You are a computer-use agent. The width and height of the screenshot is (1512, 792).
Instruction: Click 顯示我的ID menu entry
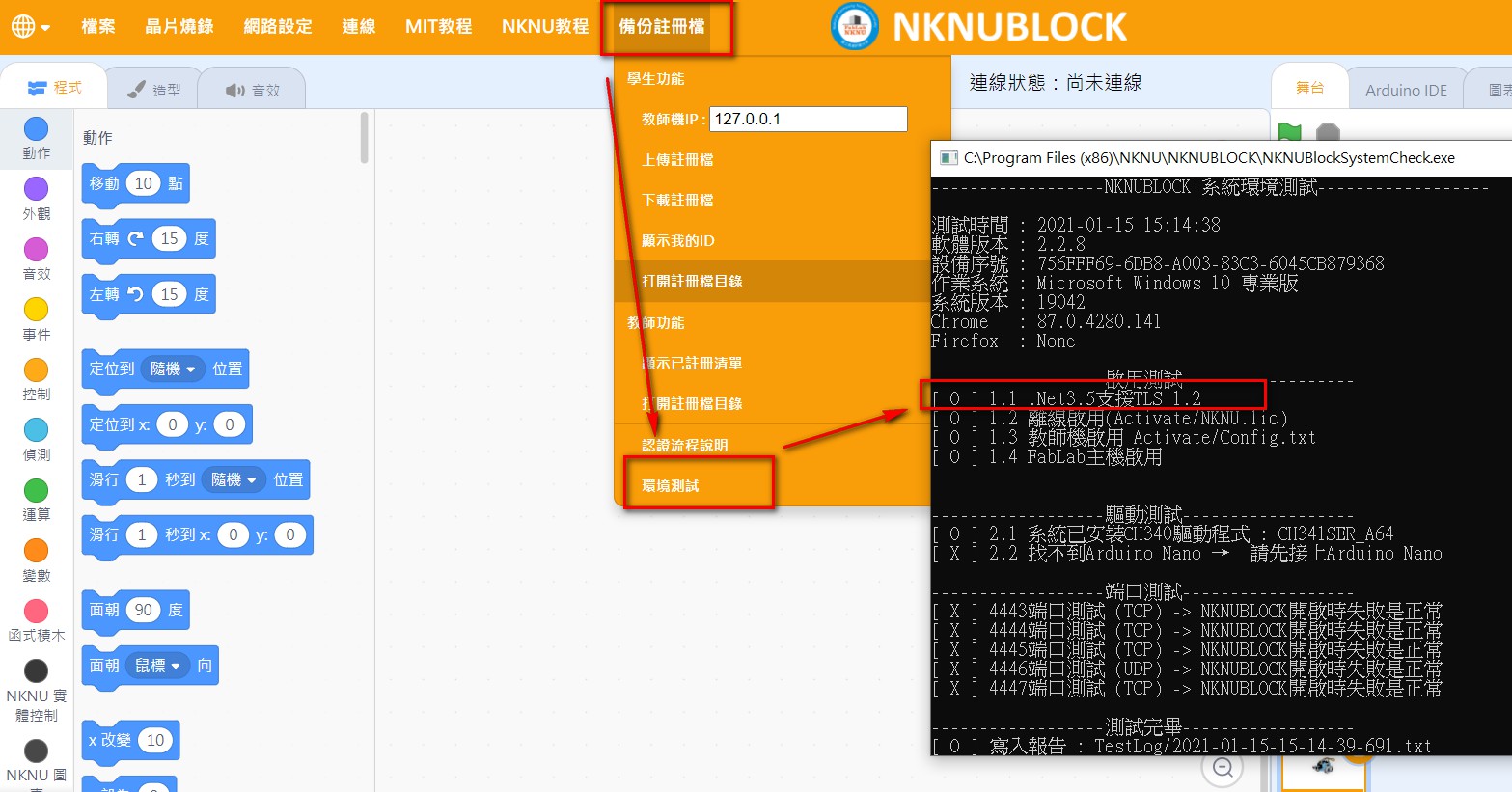(x=678, y=241)
